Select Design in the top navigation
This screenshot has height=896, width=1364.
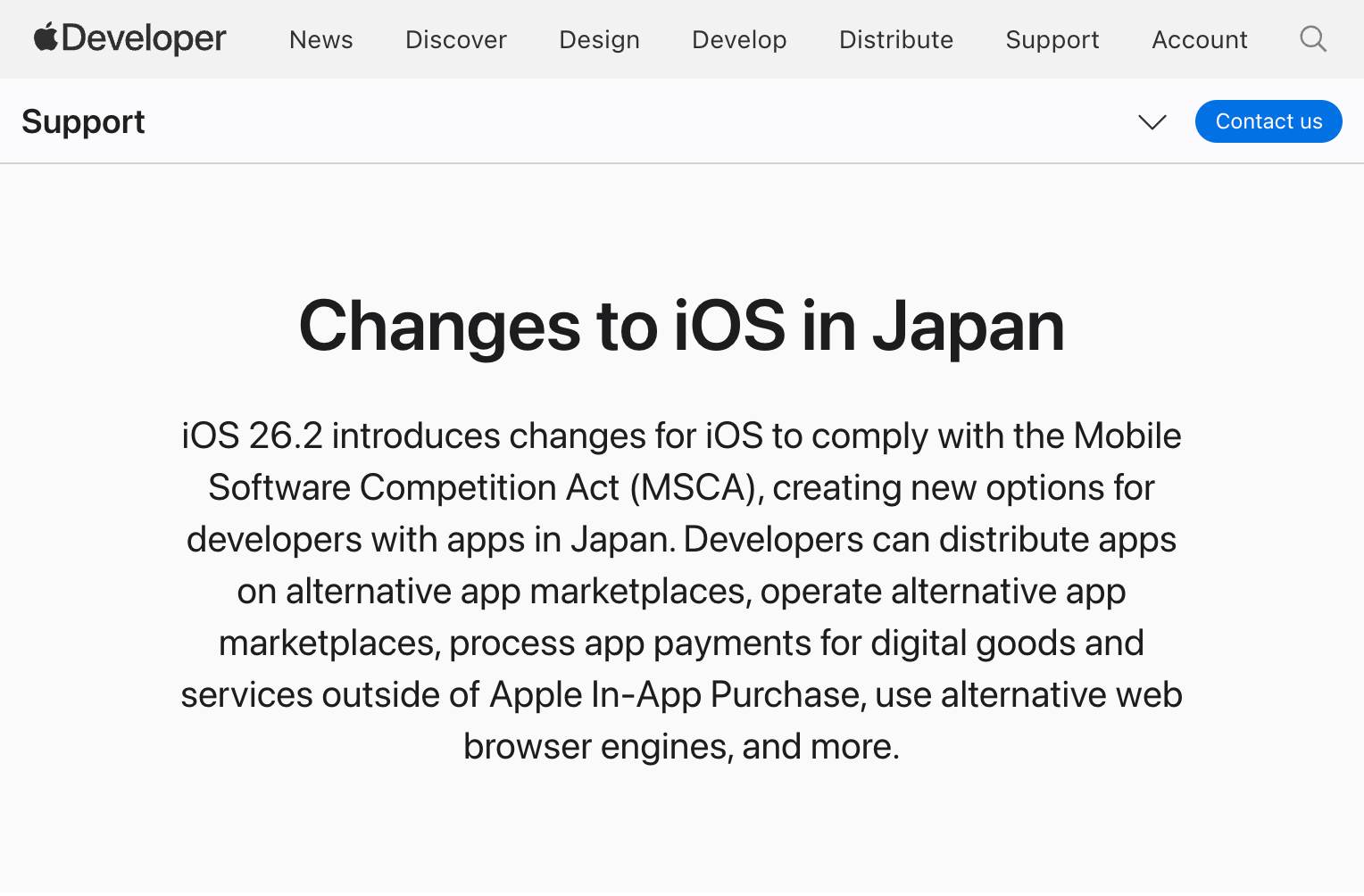[x=599, y=40]
